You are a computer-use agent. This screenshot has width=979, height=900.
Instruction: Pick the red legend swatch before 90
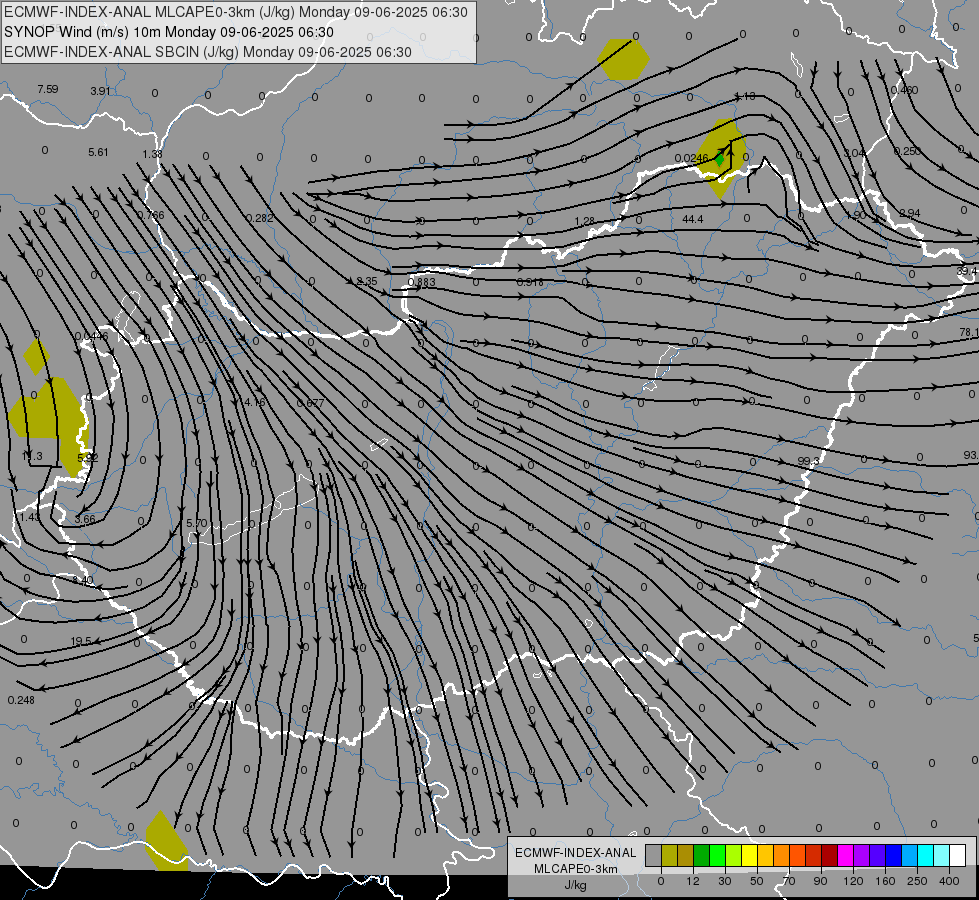[x=814, y=856]
